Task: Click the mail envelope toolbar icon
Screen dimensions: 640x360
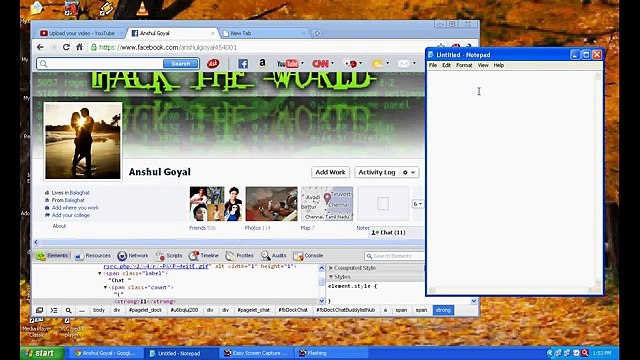Action: pyautogui.click(x=403, y=64)
